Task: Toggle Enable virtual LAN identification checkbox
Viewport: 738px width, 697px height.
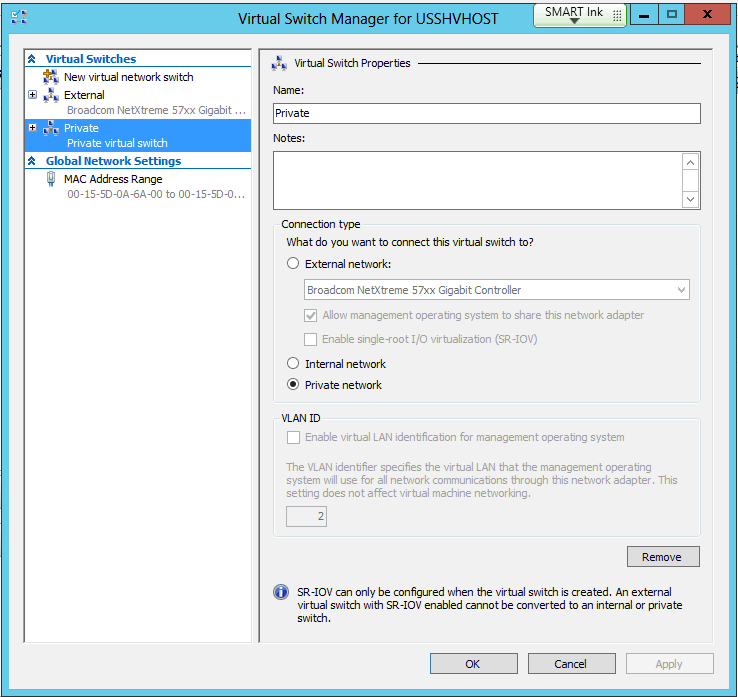Action: [293, 438]
